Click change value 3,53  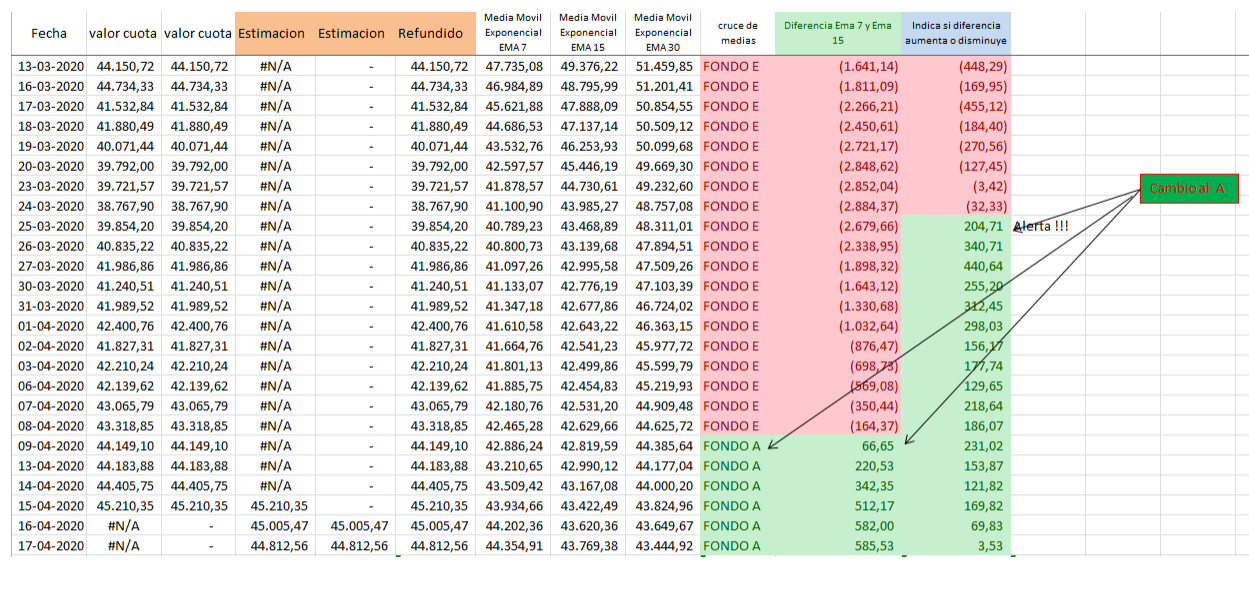956,546
